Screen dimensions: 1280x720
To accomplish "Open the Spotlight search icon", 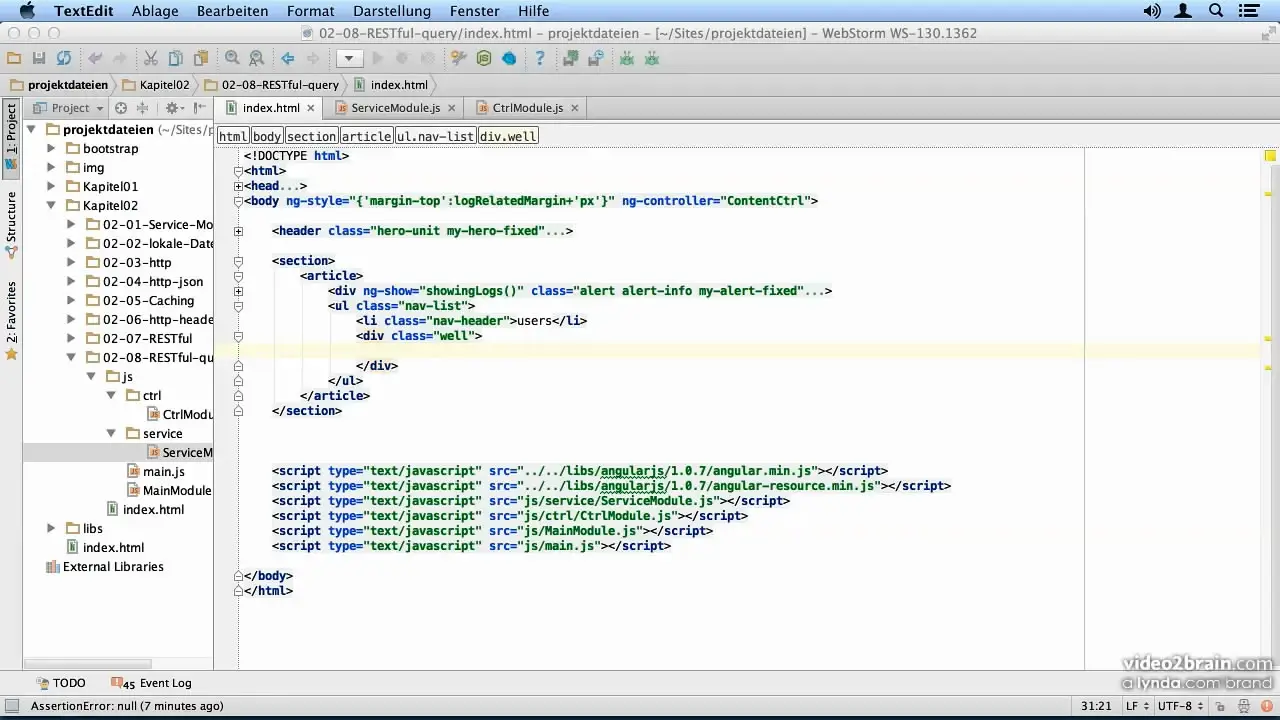I will pyautogui.click(x=1216, y=11).
